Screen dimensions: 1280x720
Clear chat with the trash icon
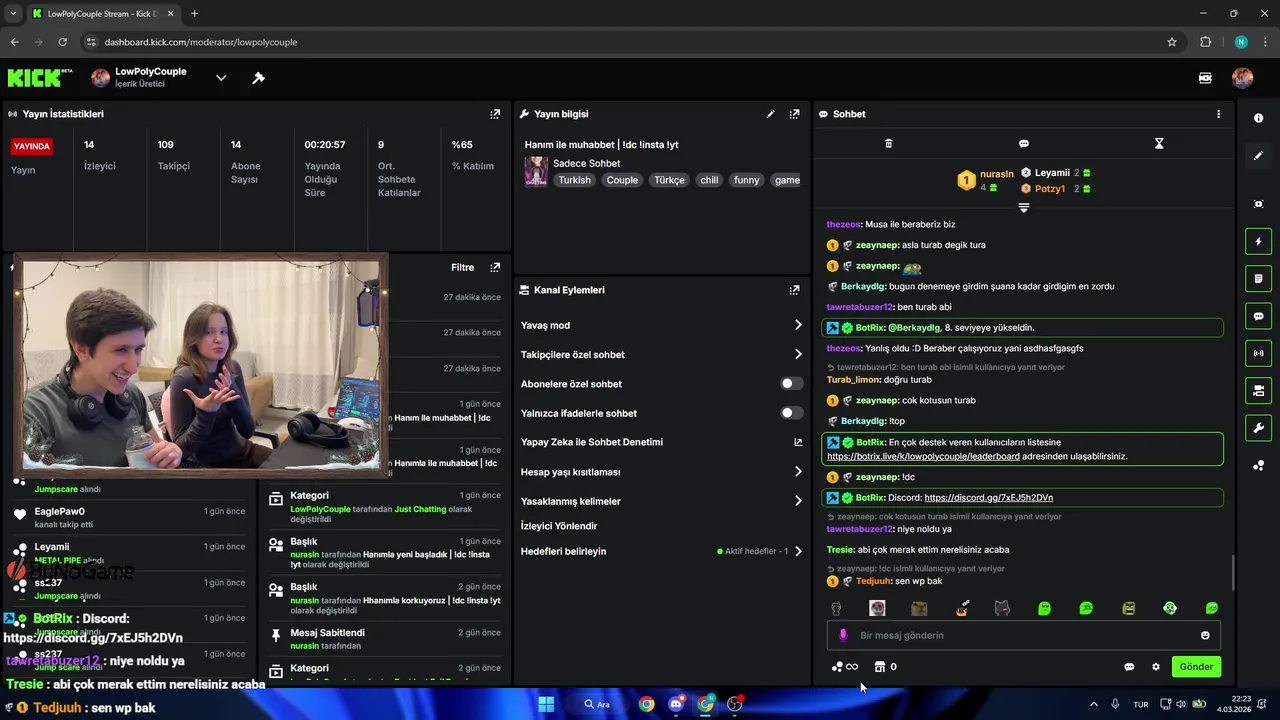888,144
